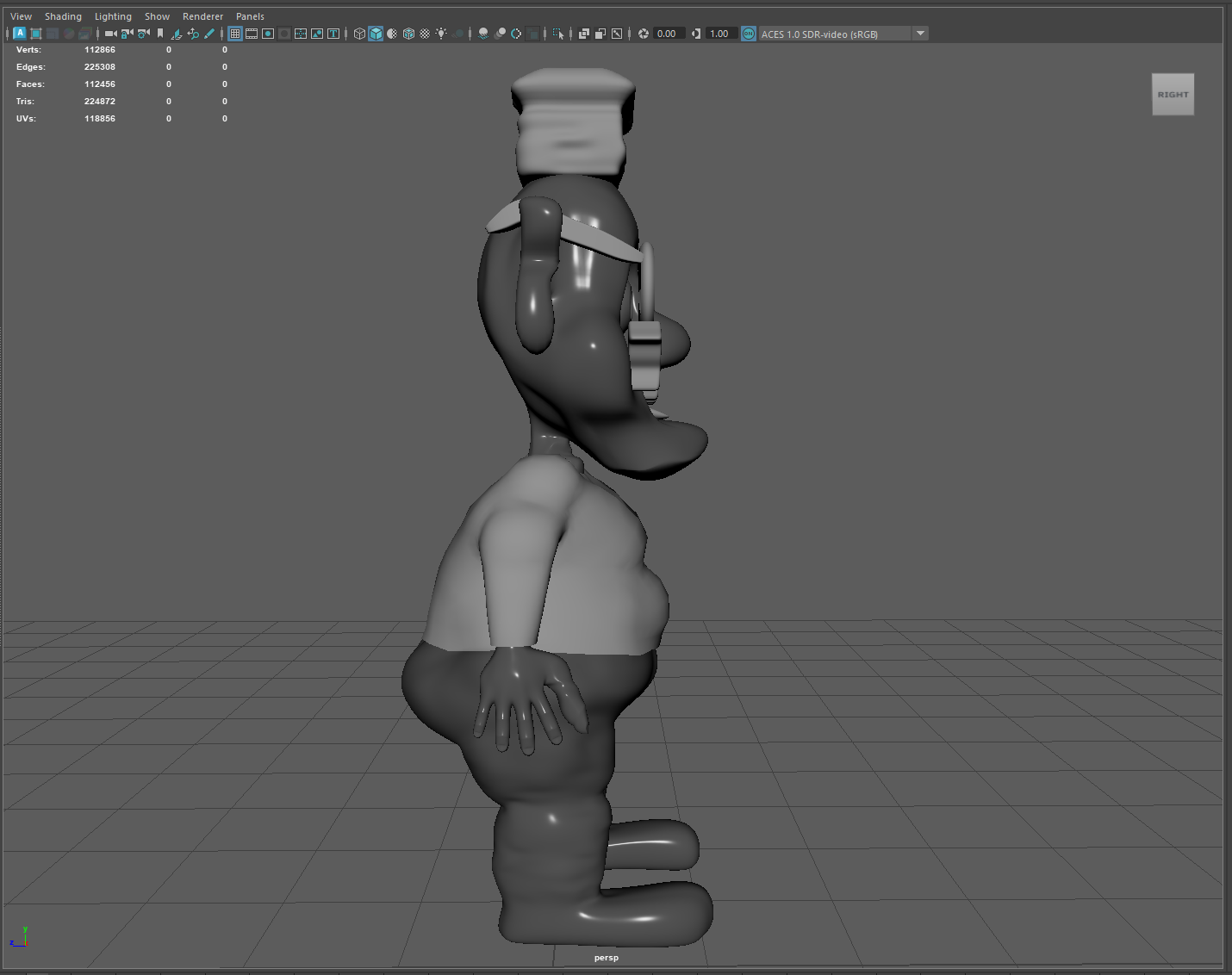Click the X-Ray Active Components icon

pos(600,34)
